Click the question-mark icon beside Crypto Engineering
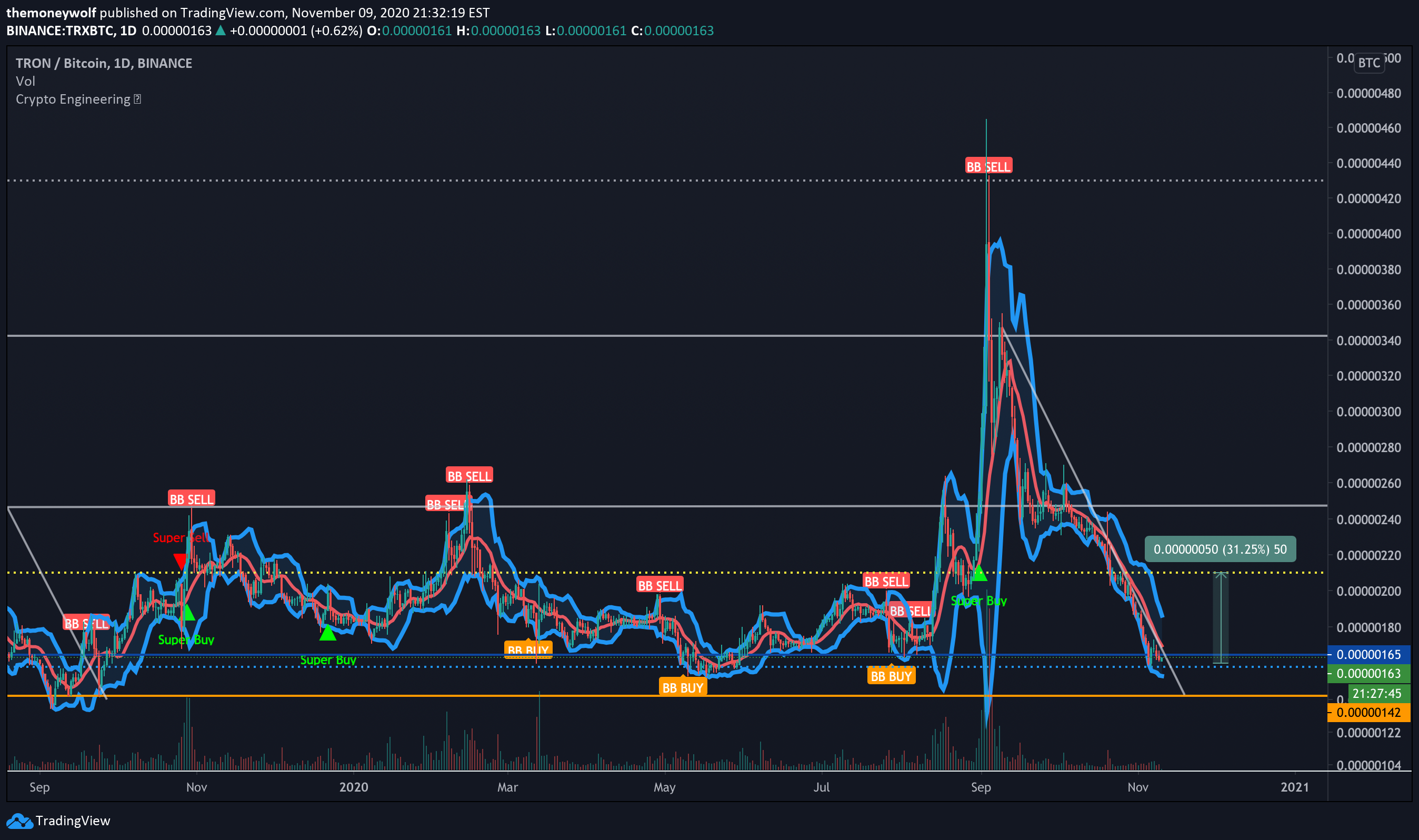 (137, 99)
